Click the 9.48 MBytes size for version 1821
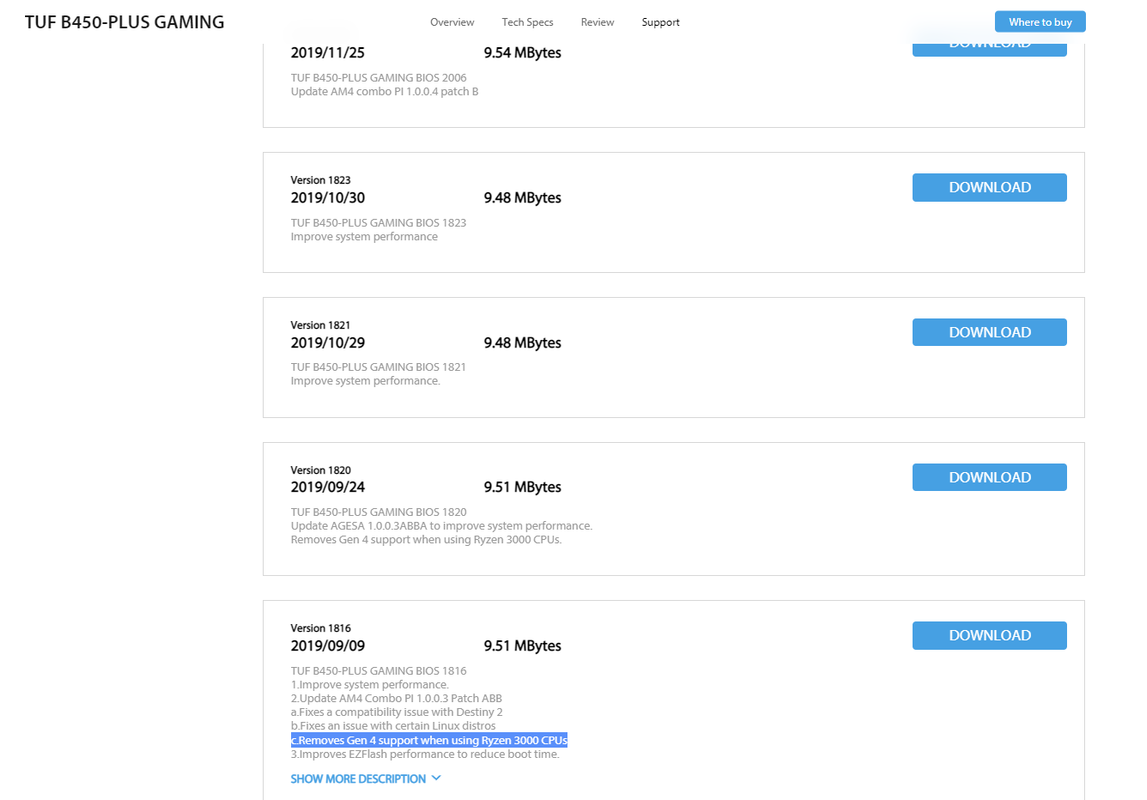Screen dimensions: 1147x800 tap(522, 342)
